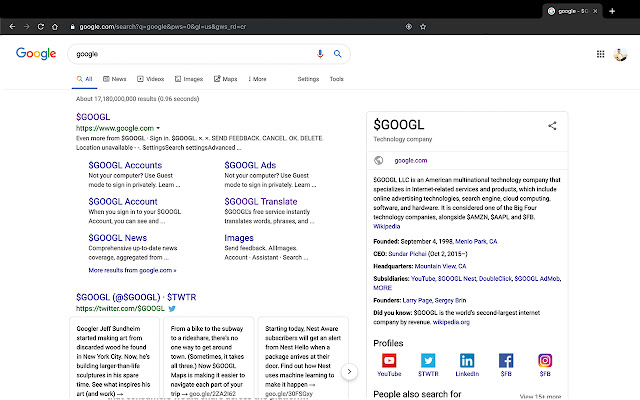This screenshot has height=400, width=640.
Task: Open the YouTube profile icon
Action: point(389,361)
